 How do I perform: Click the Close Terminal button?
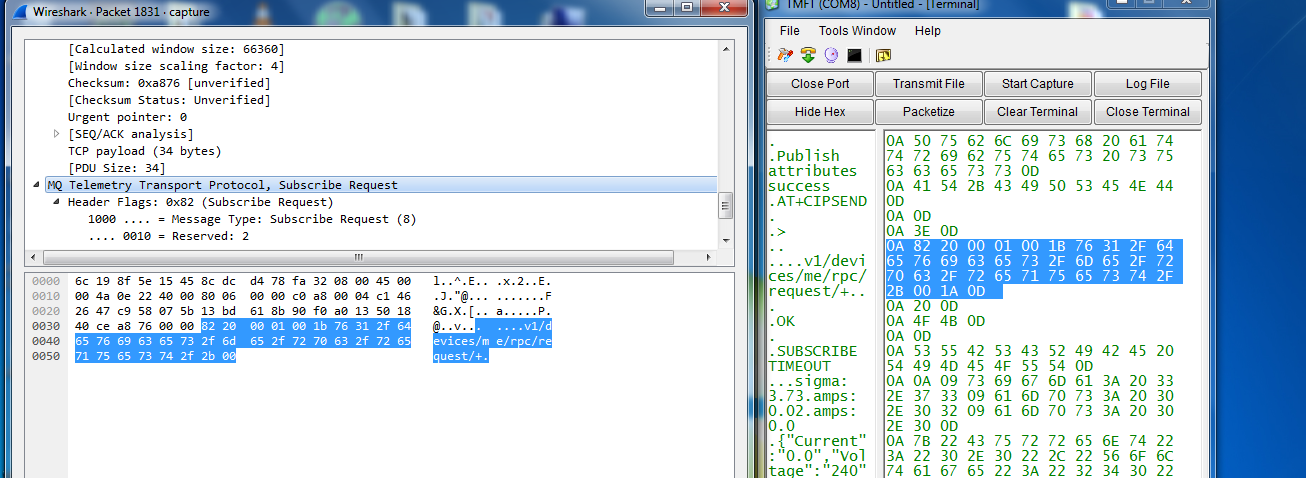(x=1147, y=112)
